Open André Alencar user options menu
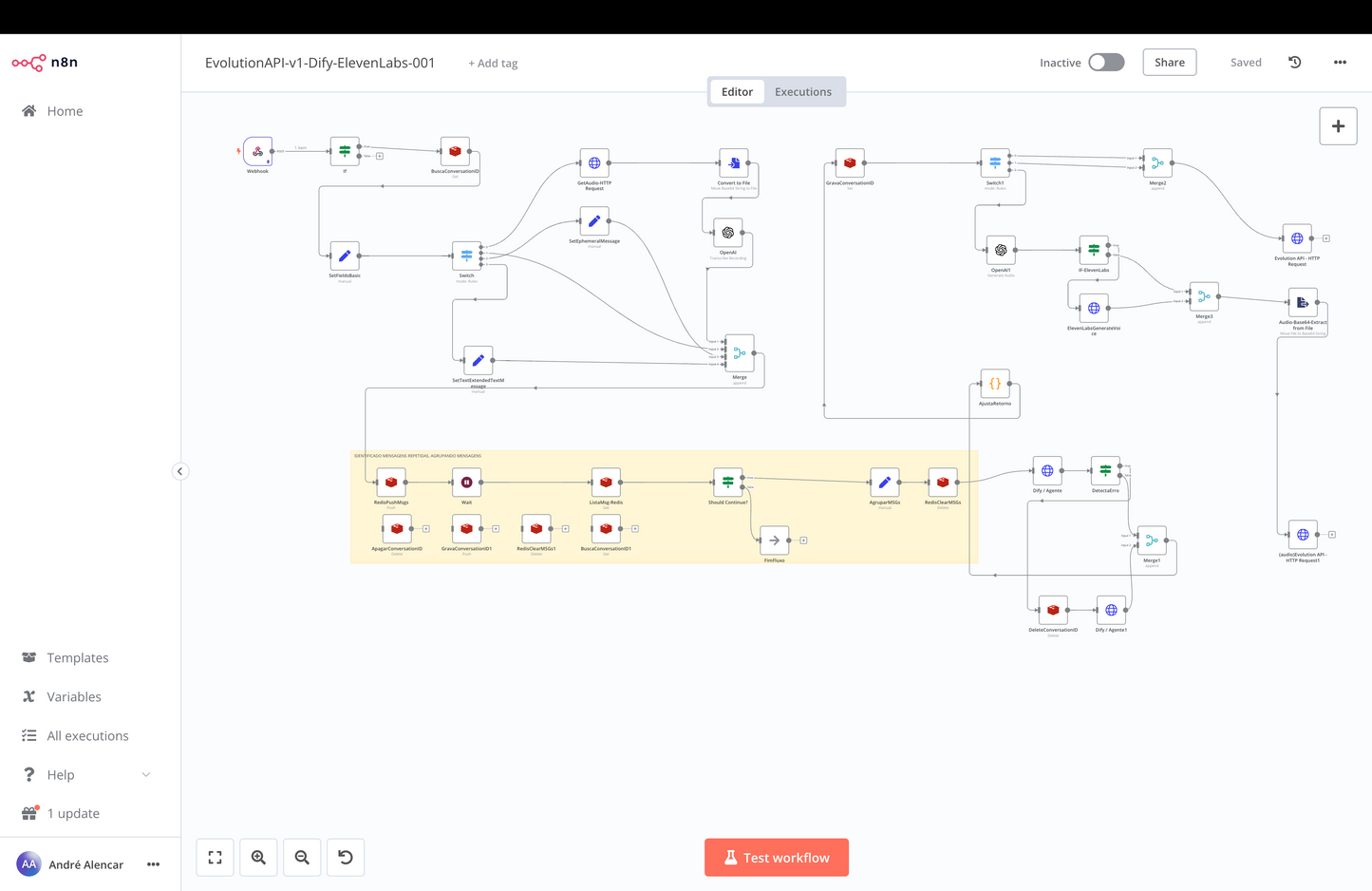This screenshot has height=891, width=1372. click(153, 864)
